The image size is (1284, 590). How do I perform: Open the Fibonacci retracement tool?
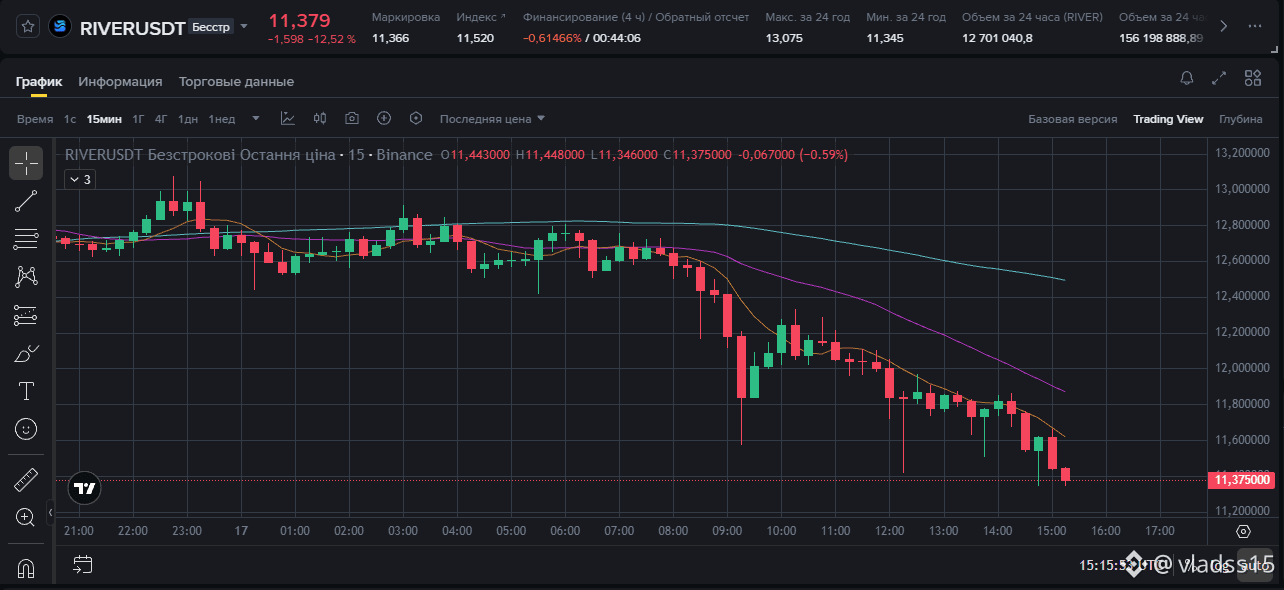(x=26, y=239)
